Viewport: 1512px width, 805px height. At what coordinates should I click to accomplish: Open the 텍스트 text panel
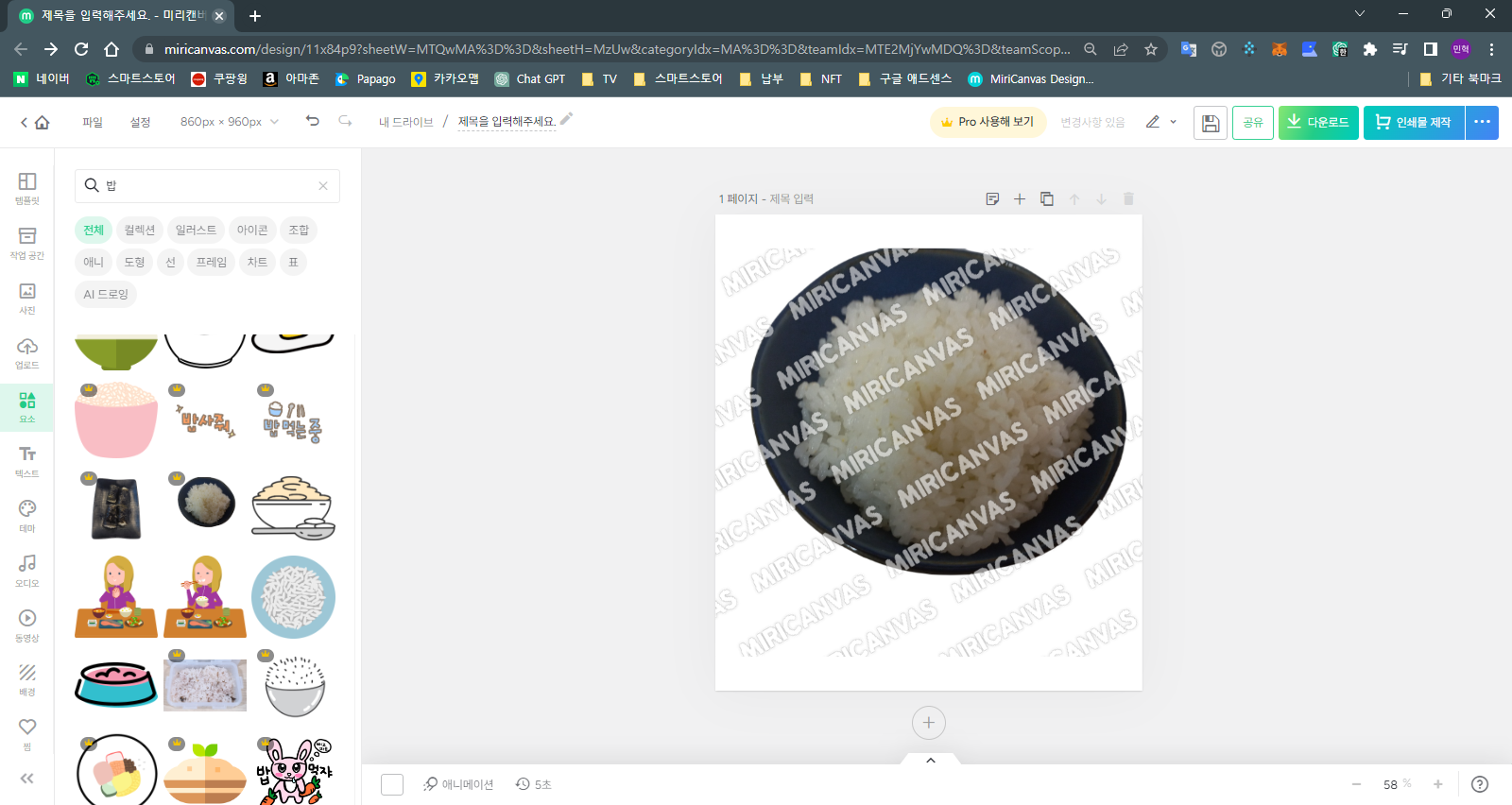pyautogui.click(x=27, y=461)
